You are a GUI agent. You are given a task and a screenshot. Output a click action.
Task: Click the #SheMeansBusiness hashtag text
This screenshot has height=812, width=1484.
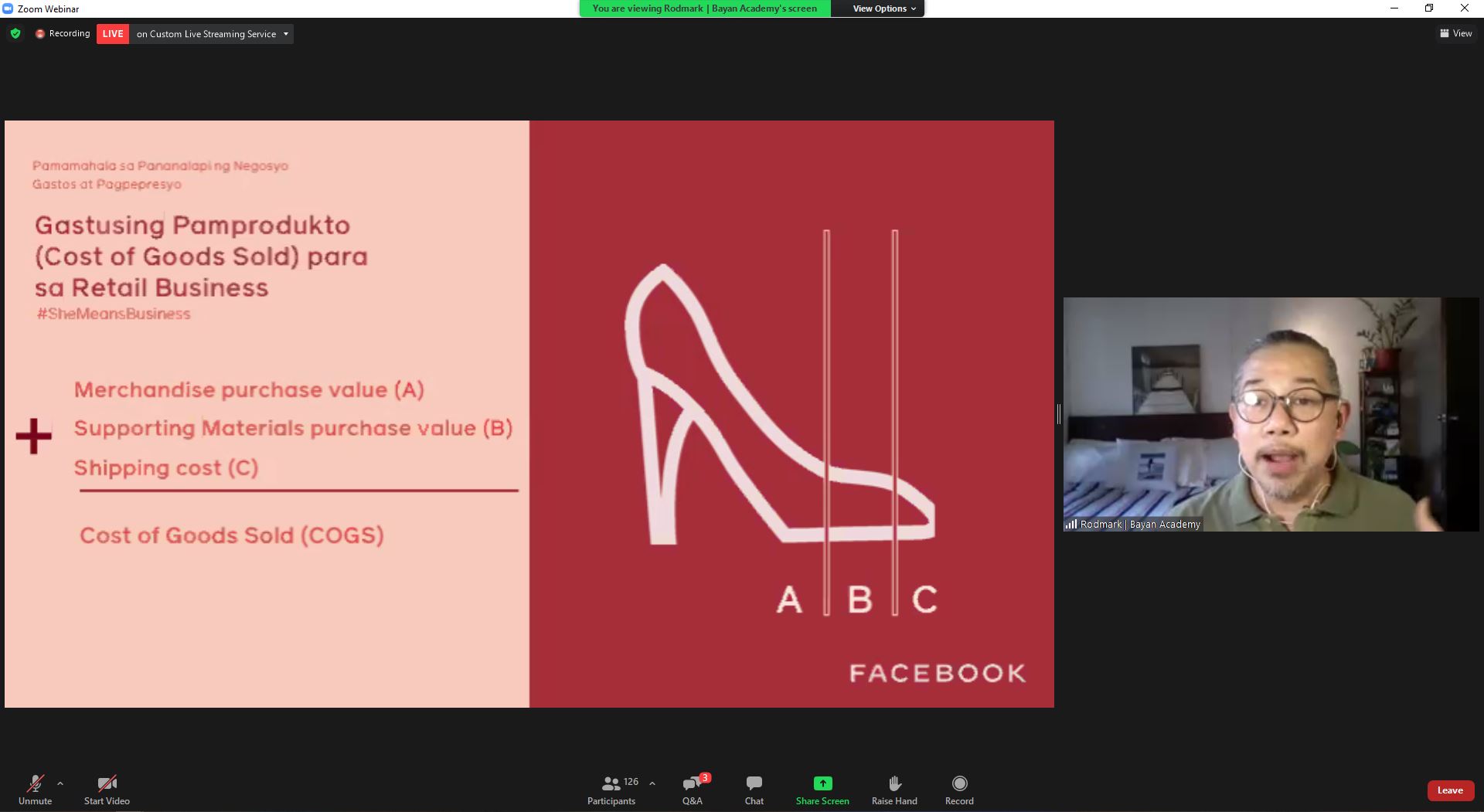coord(114,314)
